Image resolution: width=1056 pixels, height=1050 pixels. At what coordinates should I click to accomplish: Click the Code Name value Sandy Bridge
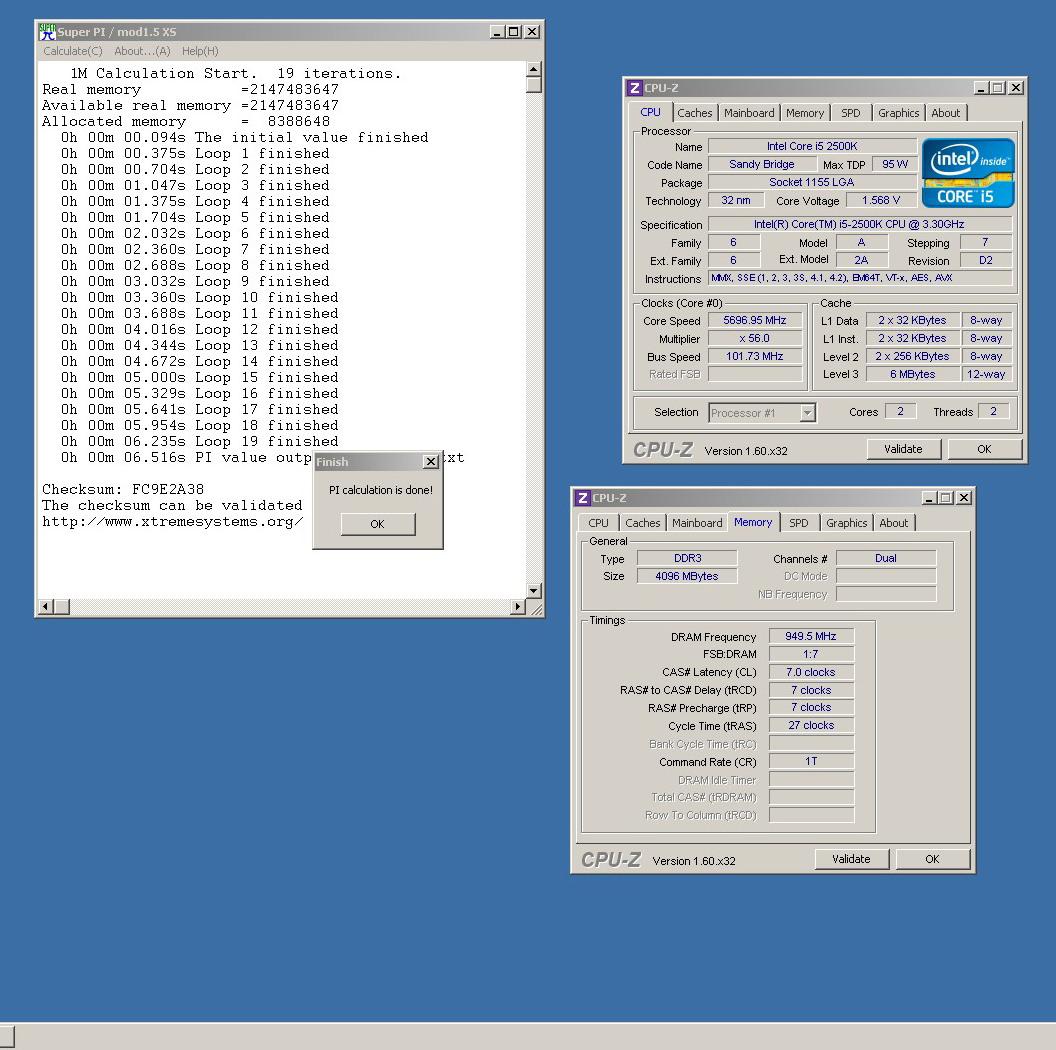pos(762,164)
